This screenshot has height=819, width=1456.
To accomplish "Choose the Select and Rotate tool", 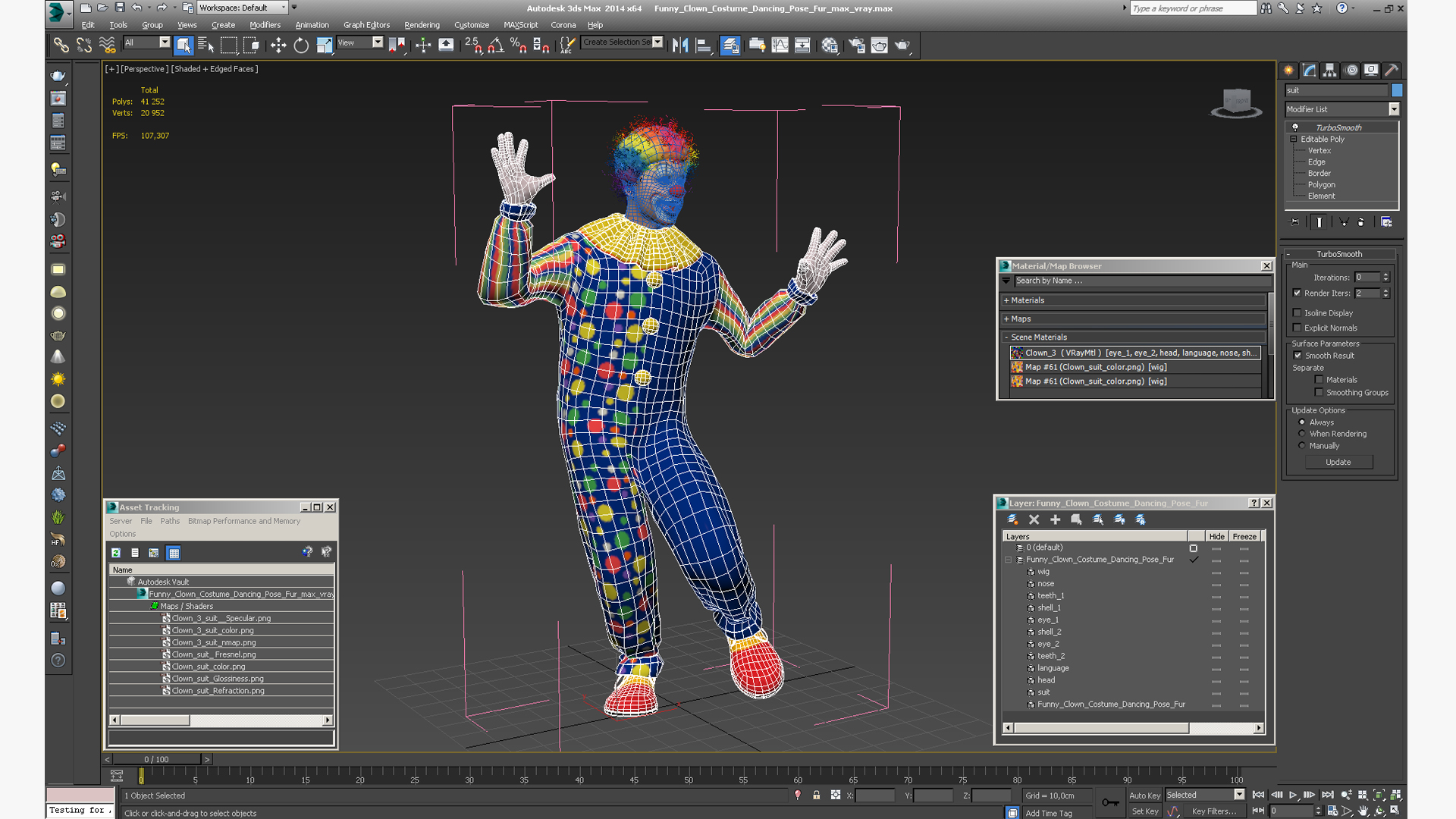I will [x=301, y=45].
